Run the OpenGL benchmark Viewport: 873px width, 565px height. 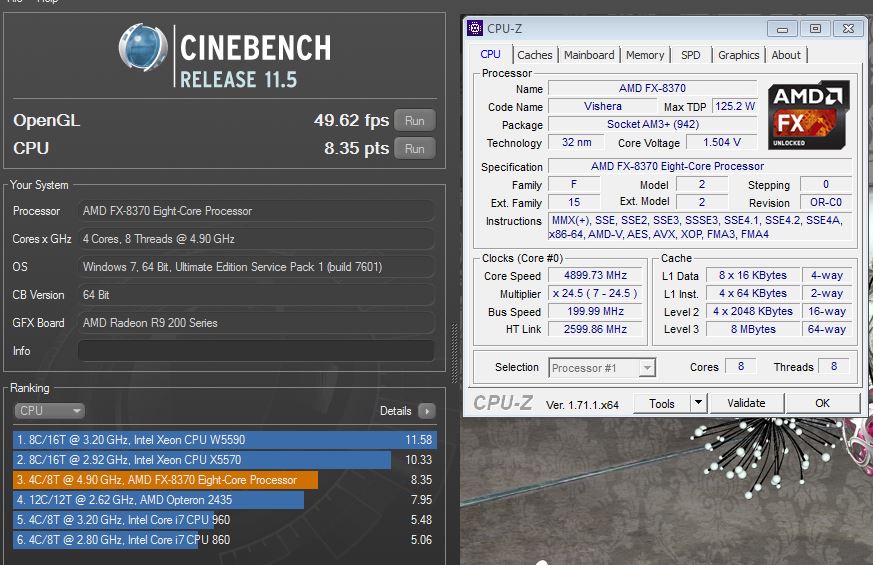tap(414, 121)
